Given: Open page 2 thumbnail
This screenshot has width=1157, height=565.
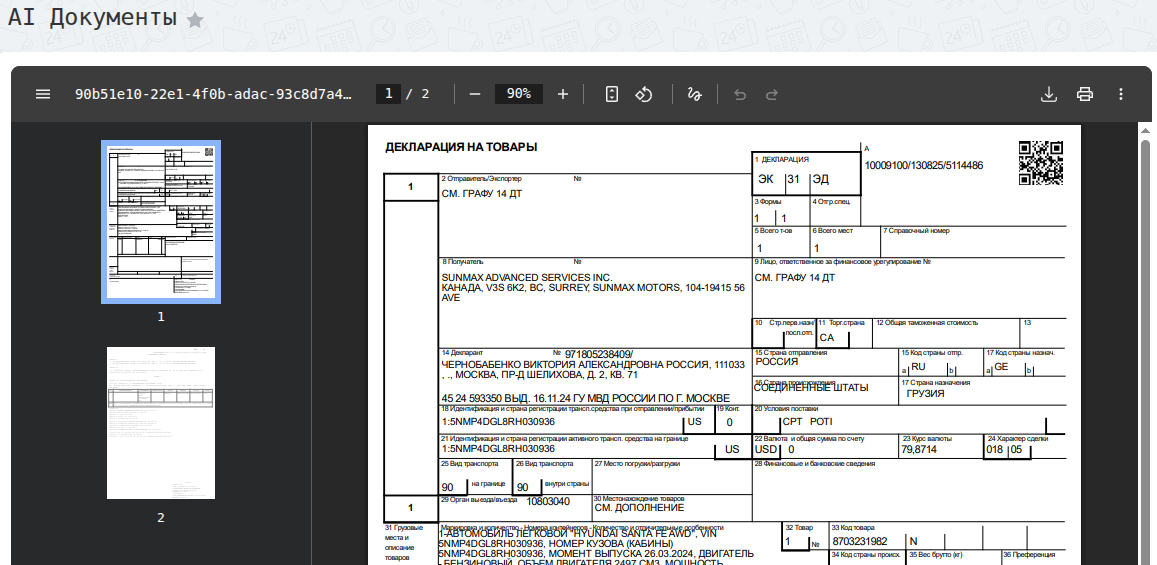Looking at the screenshot, I should [x=161, y=423].
